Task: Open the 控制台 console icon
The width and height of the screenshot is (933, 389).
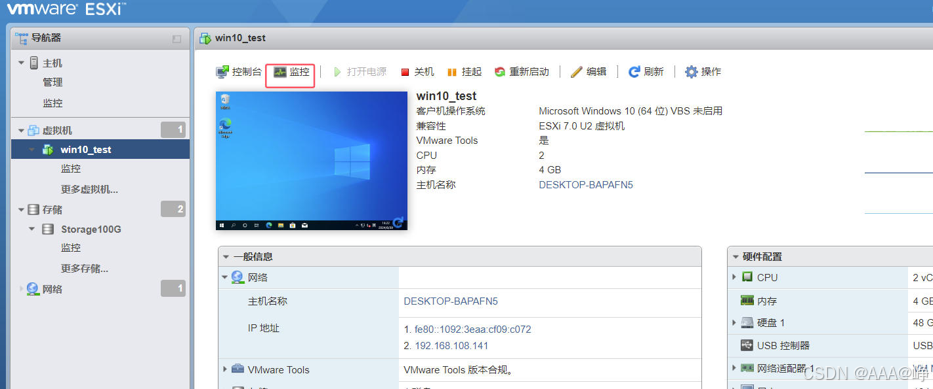Action: (x=222, y=72)
